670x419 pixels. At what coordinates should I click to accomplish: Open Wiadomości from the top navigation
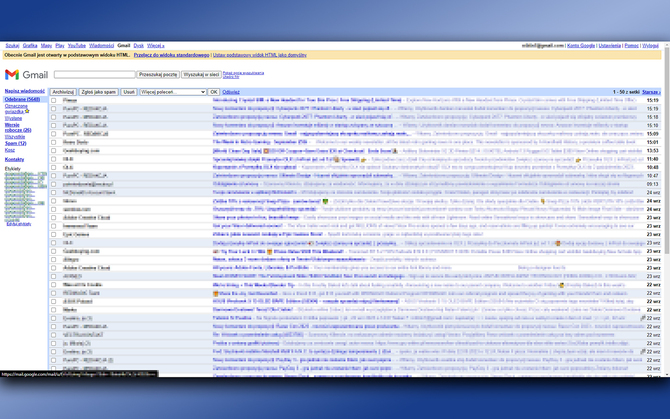[101, 46]
